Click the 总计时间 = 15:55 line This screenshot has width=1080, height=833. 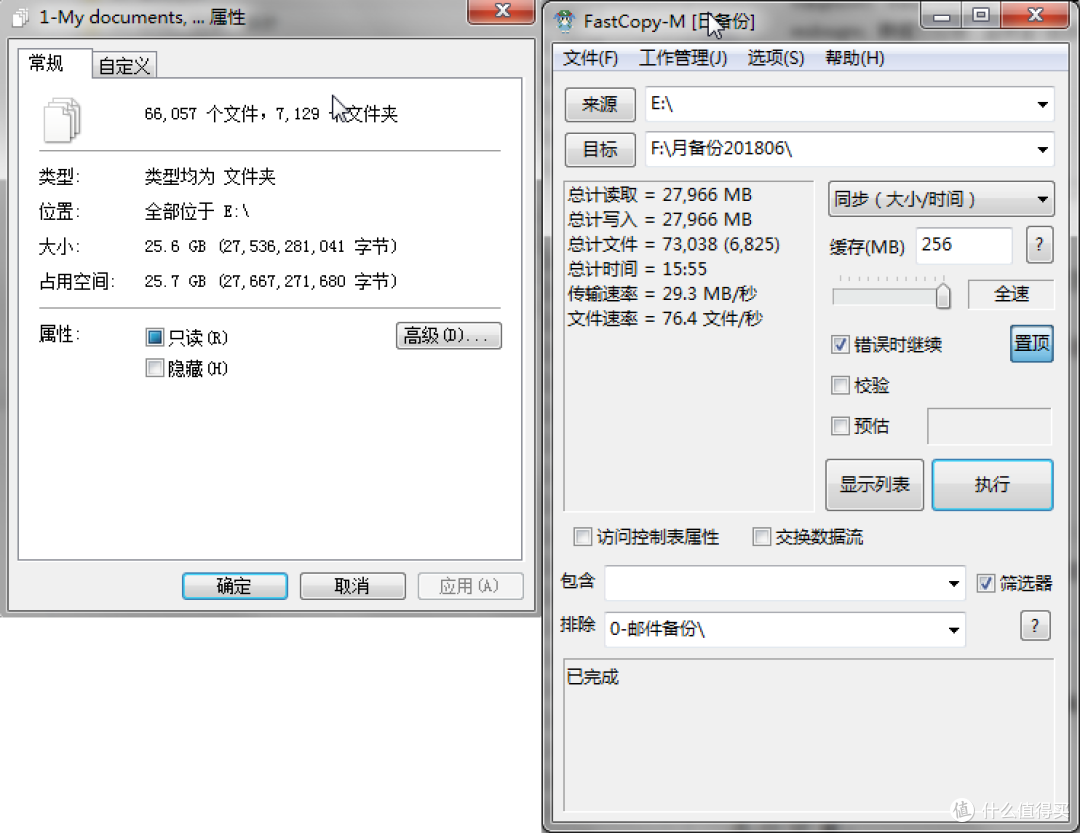pyautogui.click(x=637, y=269)
